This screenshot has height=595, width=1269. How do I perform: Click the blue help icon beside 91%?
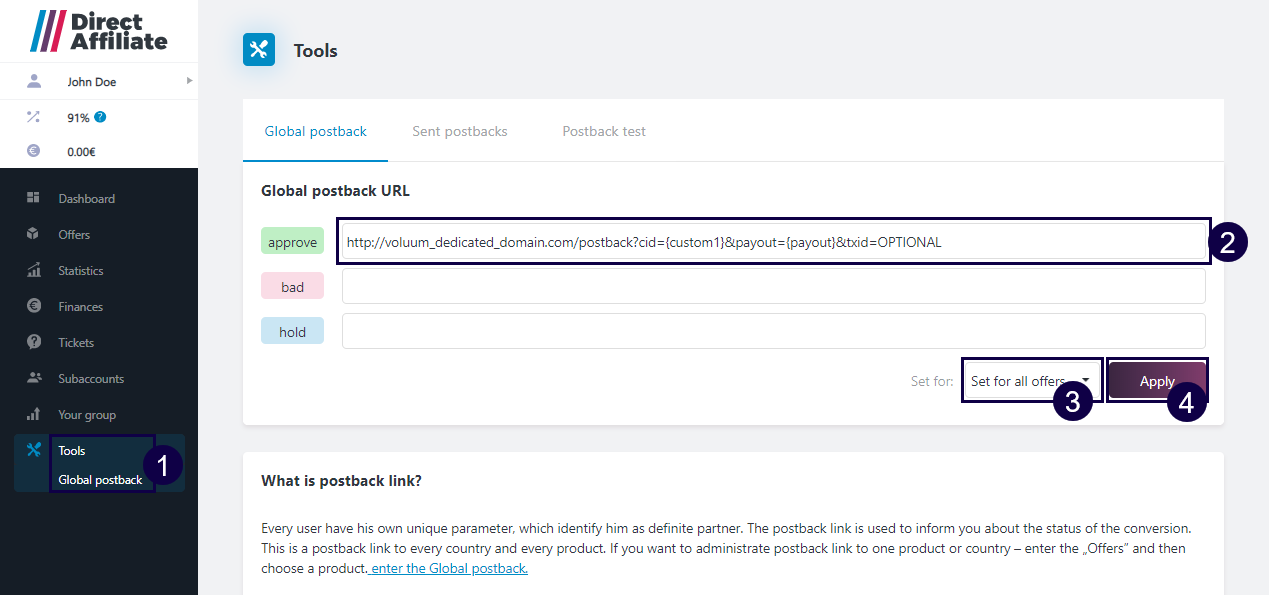(x=100, y=117)
